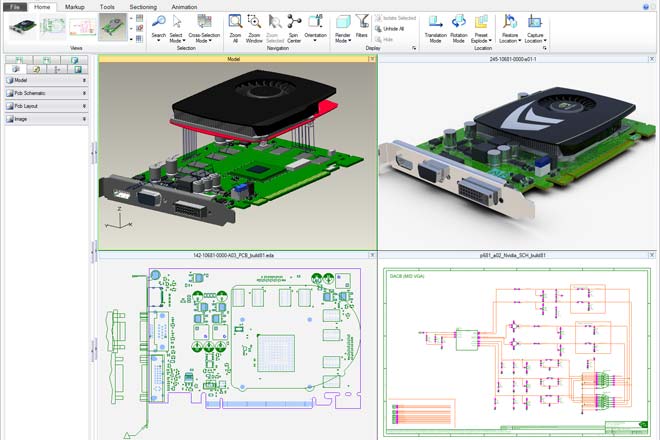Click the Filters funnel icon
This screenshot has height=440, width=660.
point(362,21)
